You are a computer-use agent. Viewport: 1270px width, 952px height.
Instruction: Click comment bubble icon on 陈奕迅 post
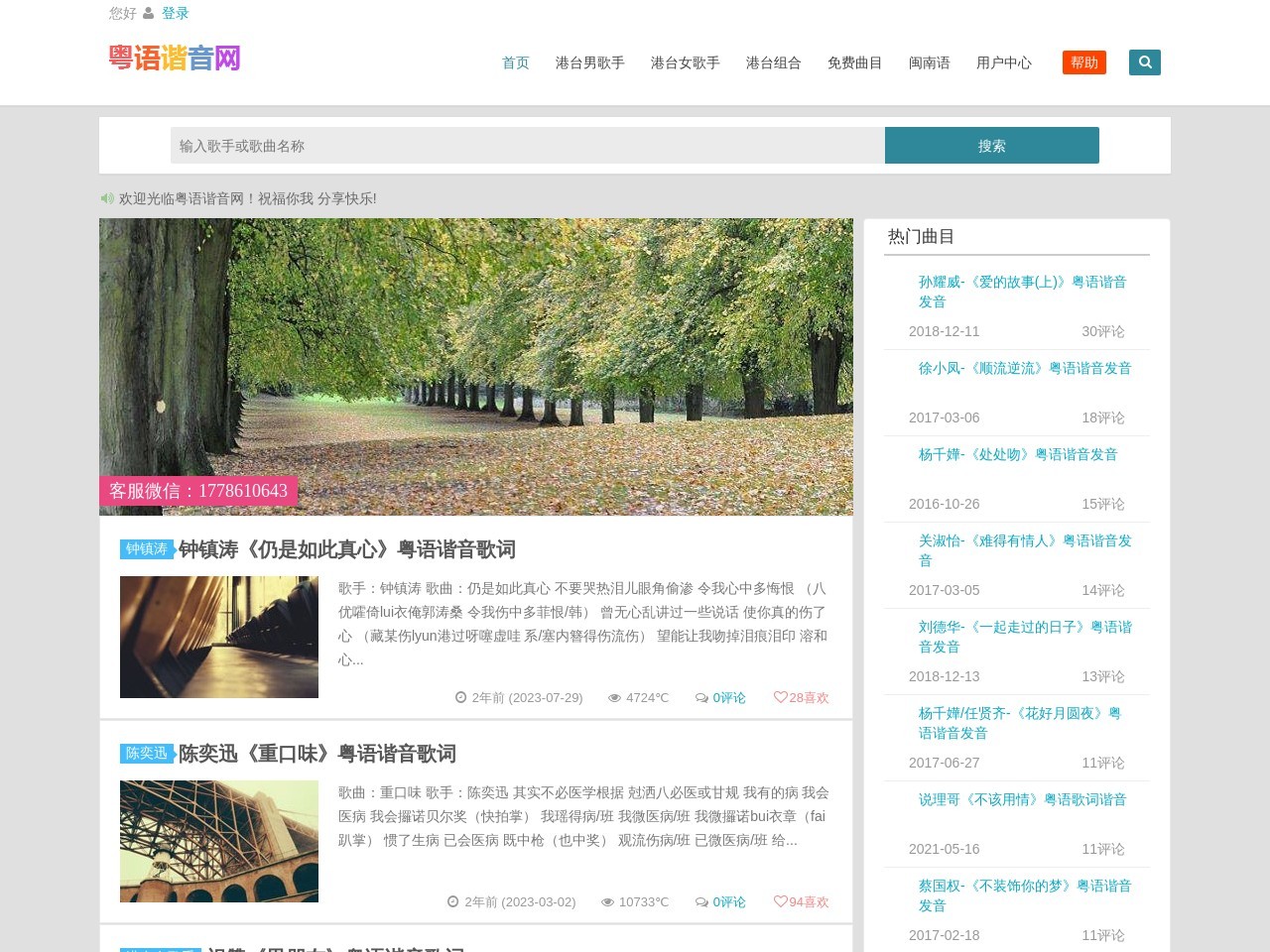(701, 902)
